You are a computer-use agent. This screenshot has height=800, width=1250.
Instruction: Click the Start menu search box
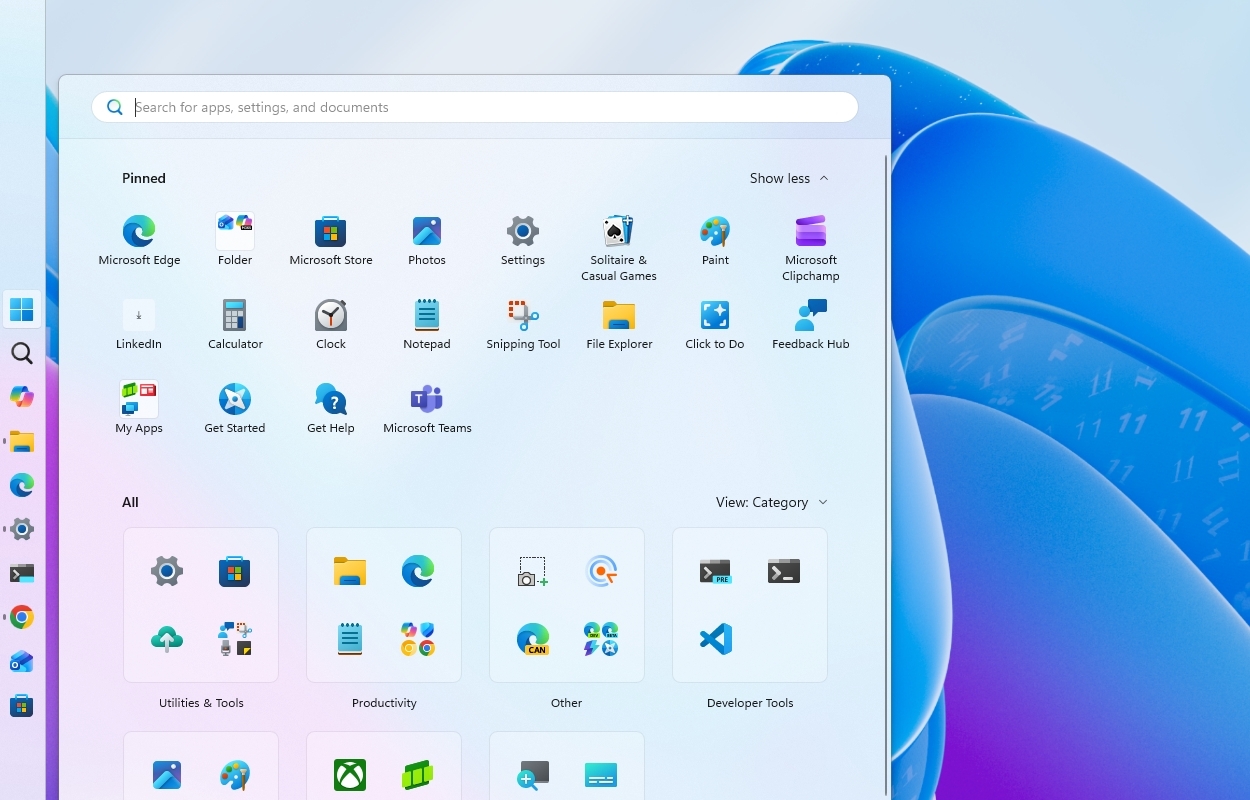tap(475, 107)
